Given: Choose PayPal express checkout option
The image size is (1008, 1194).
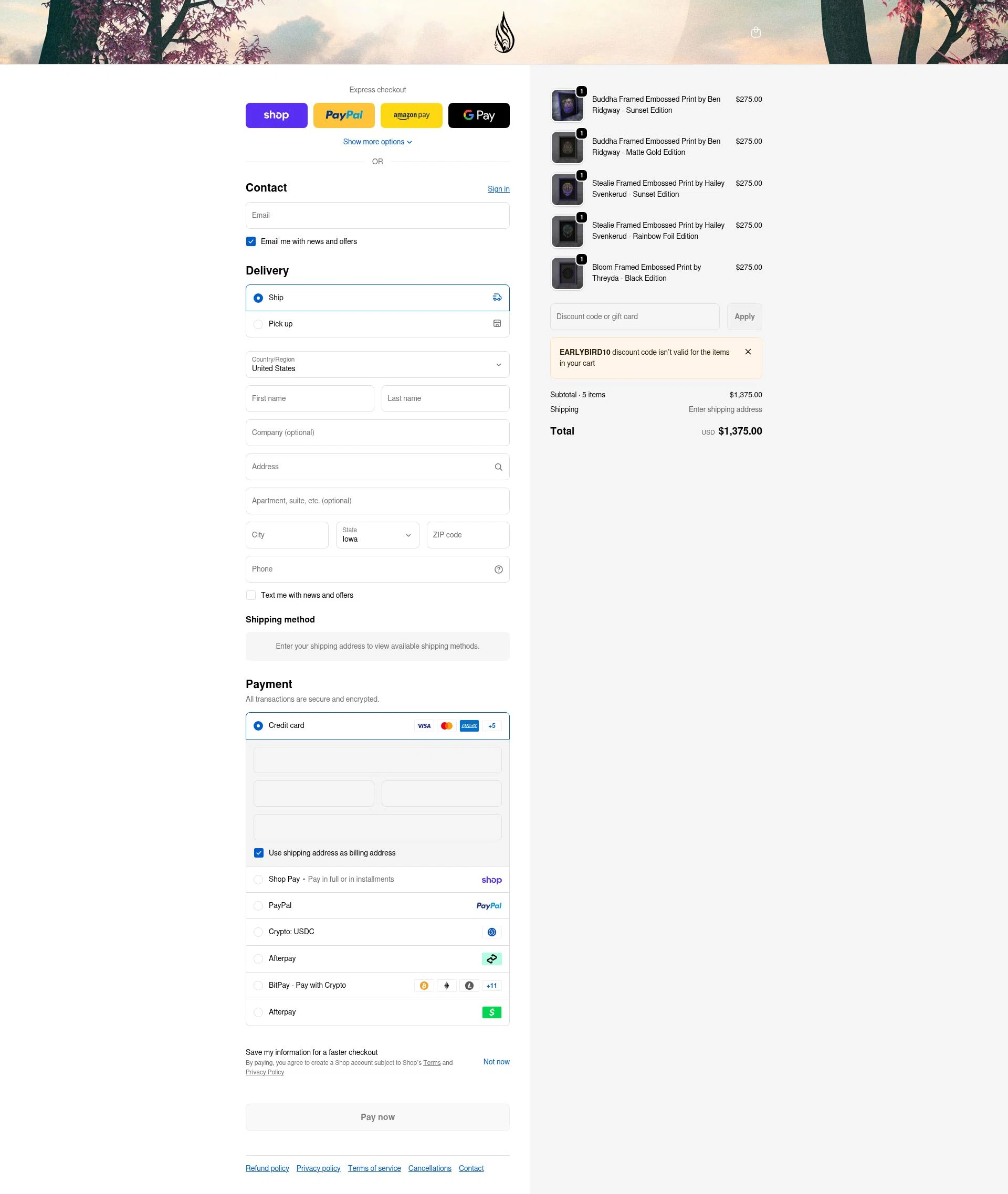Looking at the screenshot, I should [344, 115].
